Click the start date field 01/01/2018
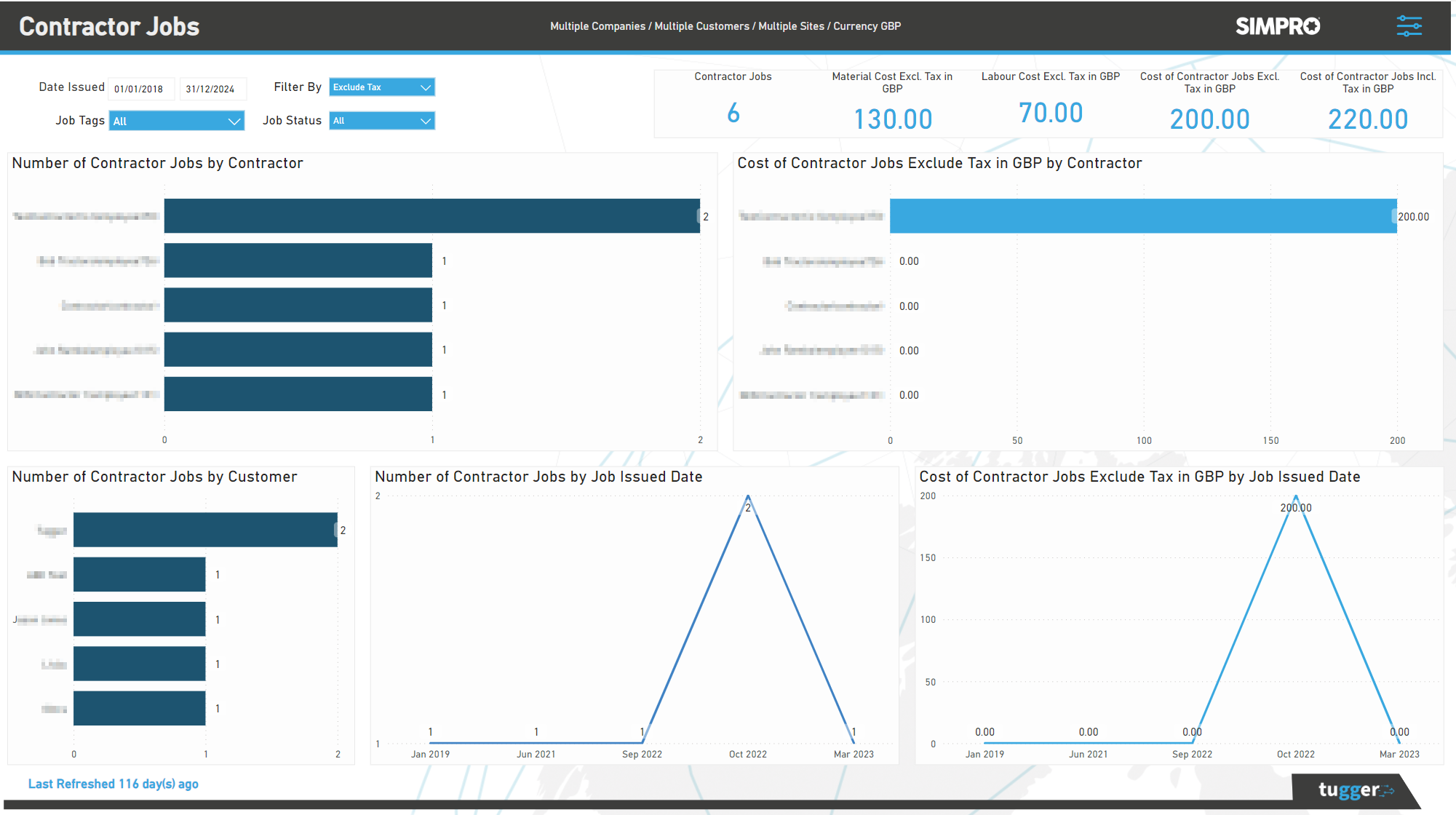Image resolution: width=1456 pixels, height=815 pixels. point(140,88)
